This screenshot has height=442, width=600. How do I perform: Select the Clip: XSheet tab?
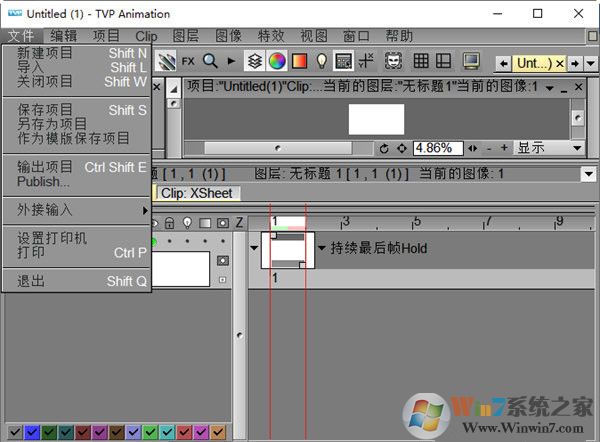pyautogui.click(x=197, y=193)
